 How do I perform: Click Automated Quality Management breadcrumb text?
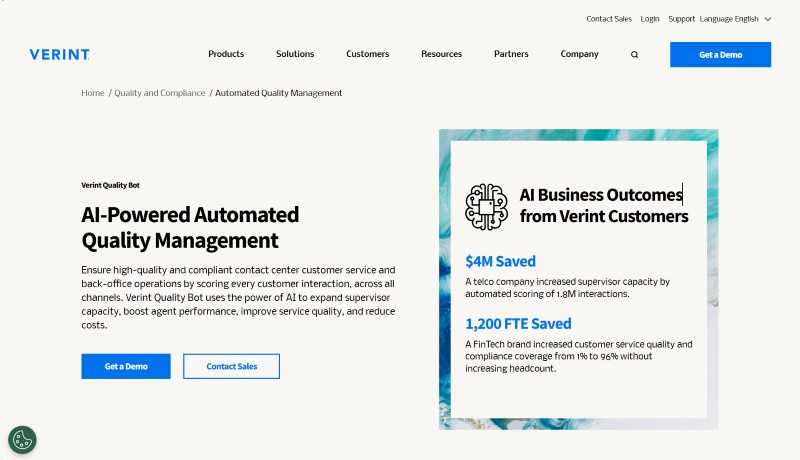click(x=279, y=93)
